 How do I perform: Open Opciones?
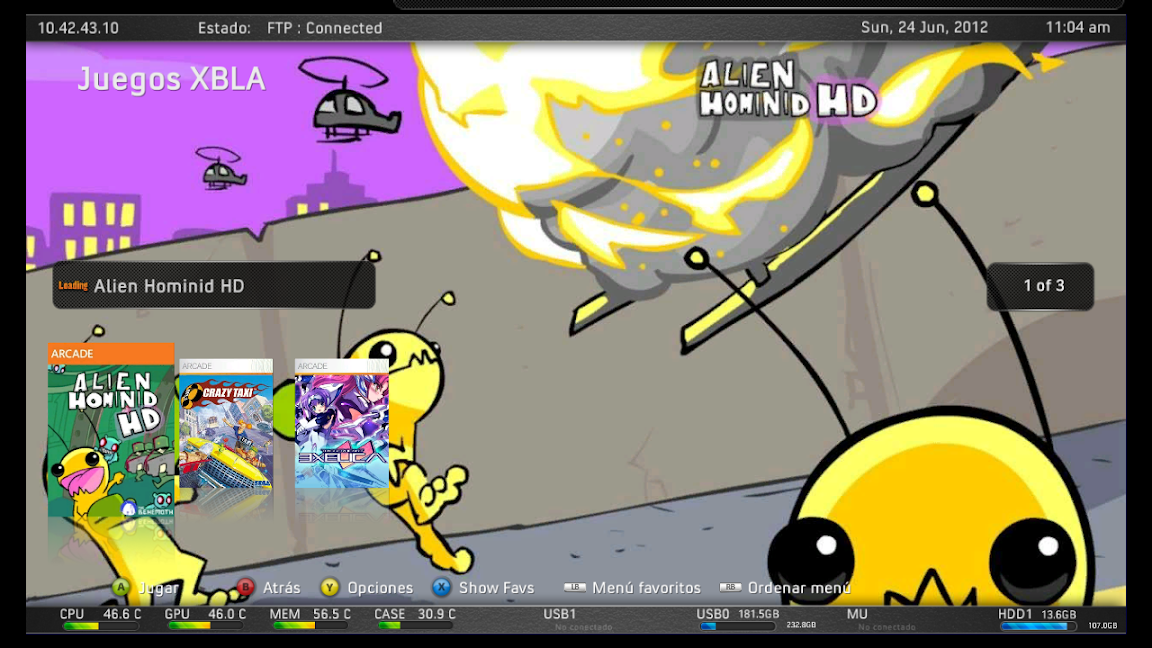point(380,588)
